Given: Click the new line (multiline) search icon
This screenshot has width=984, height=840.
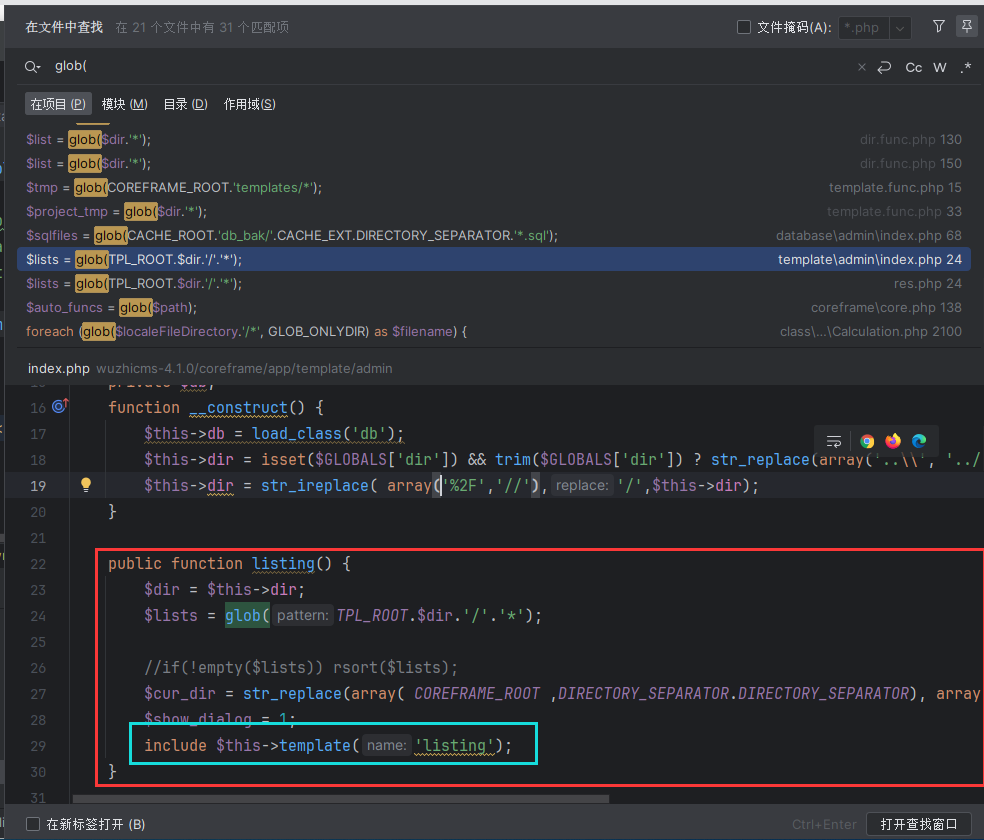Looking at the screenshot, I should [884, 67].
